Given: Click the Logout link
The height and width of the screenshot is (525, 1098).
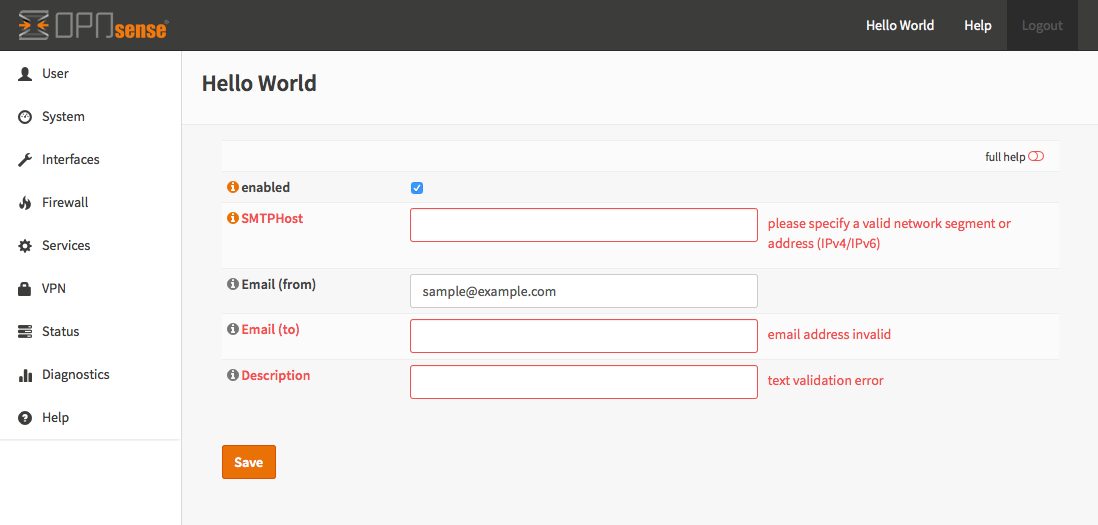Looking at the screenshot, I should (x=1042, y=25).
